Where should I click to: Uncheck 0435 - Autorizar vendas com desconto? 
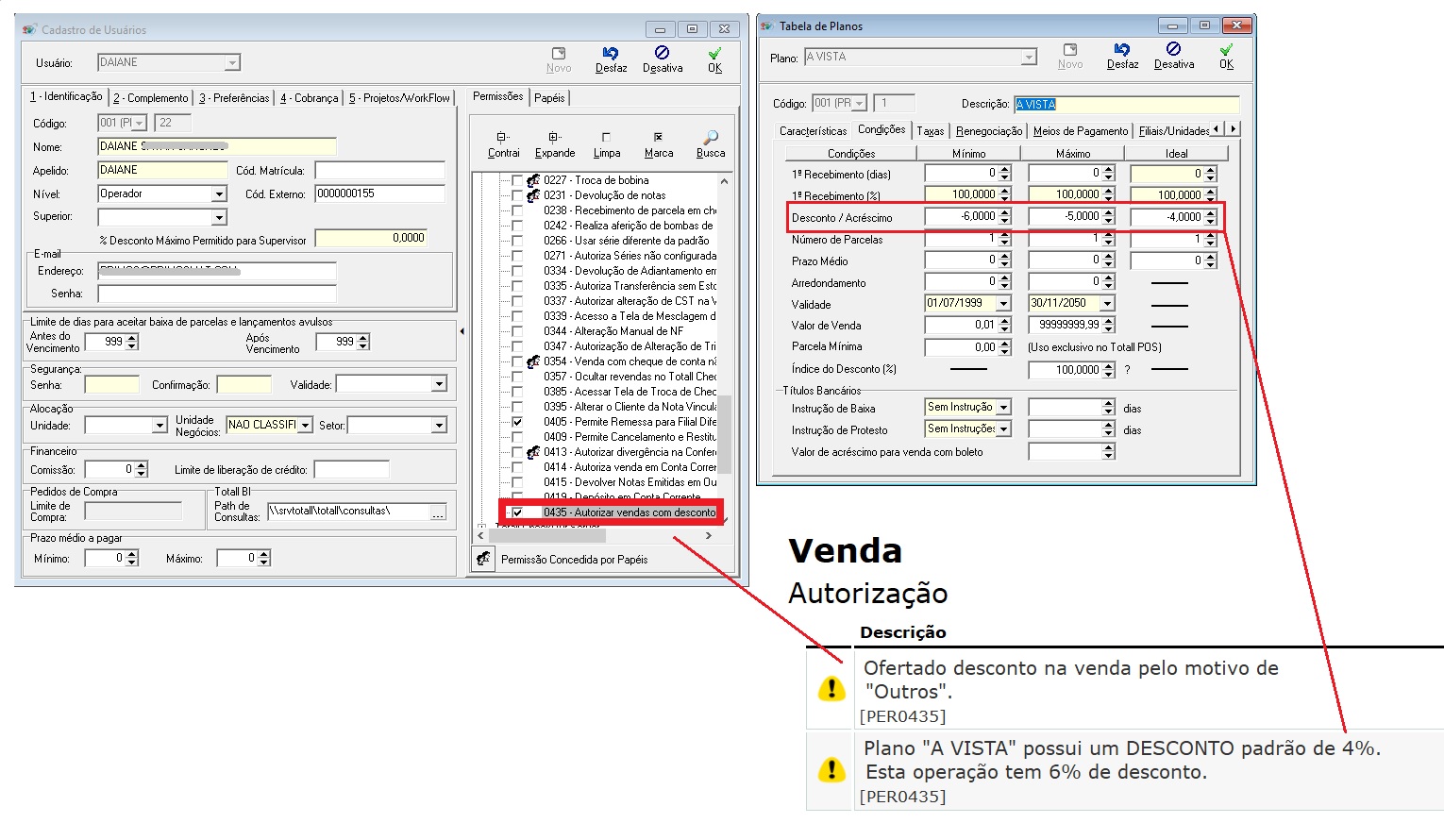pyautogui.click(x=517, y=512)
